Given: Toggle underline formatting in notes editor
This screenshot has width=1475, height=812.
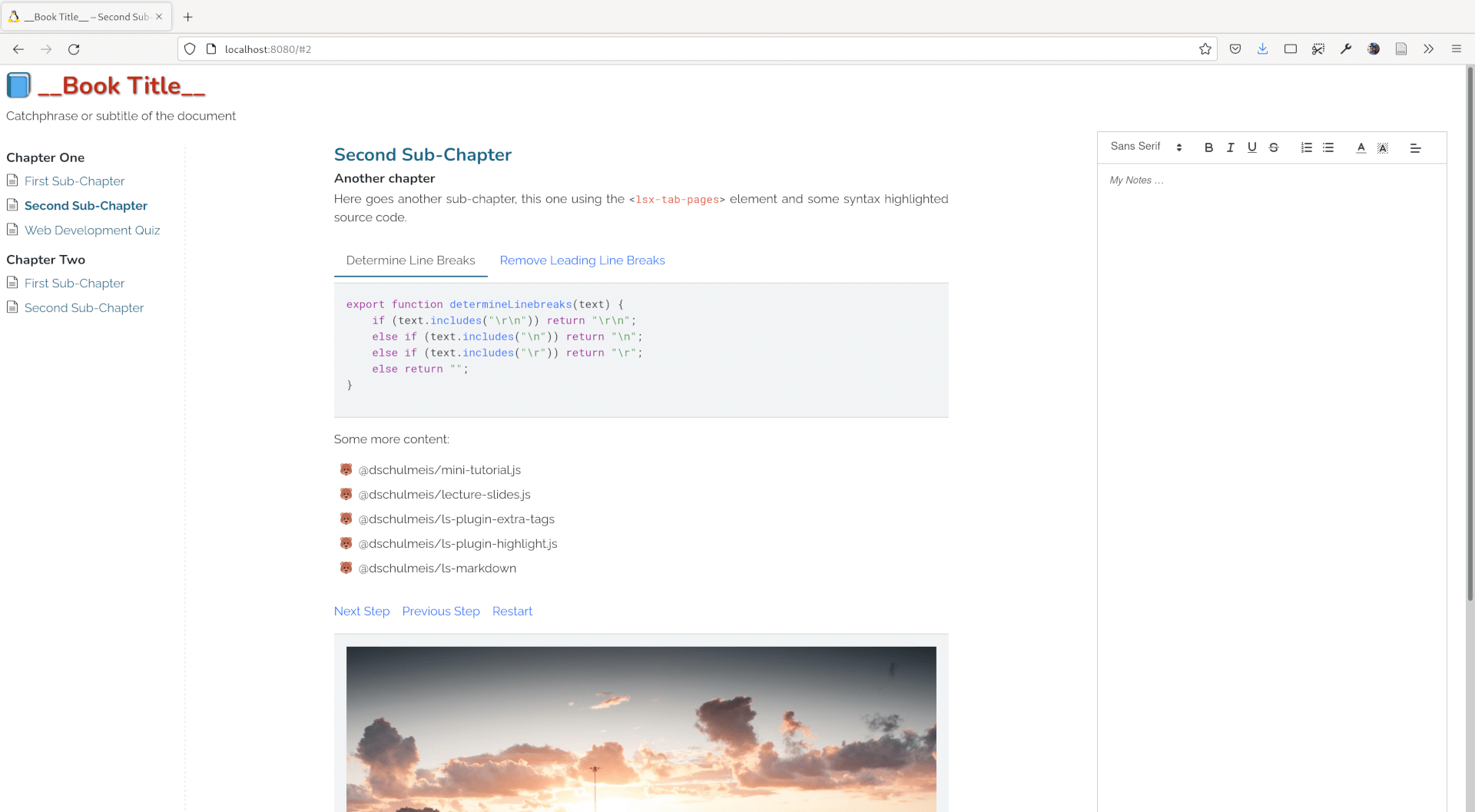Looking at the screenshot, I should (1251, 147).
